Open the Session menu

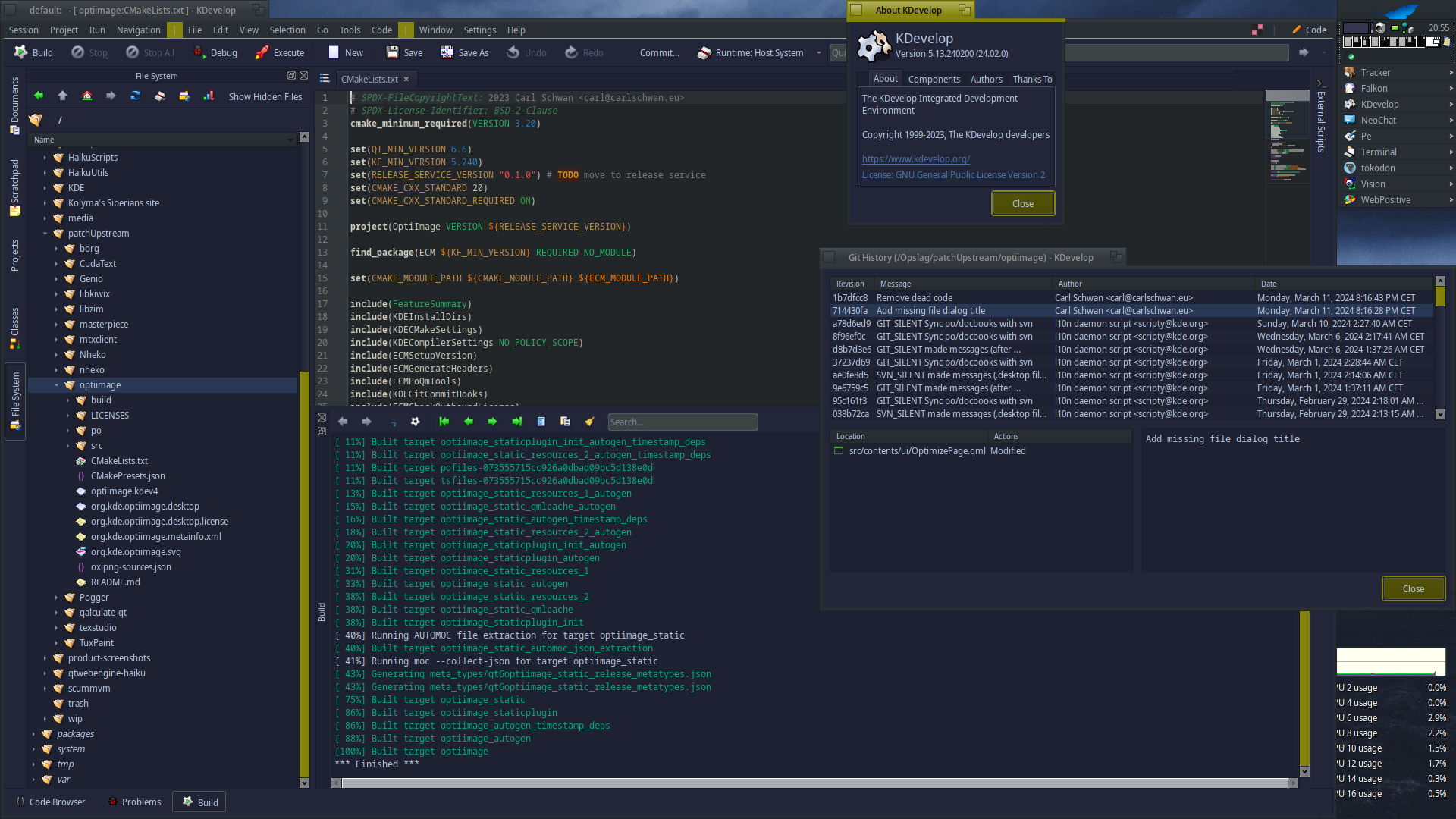tap(24, 30)
